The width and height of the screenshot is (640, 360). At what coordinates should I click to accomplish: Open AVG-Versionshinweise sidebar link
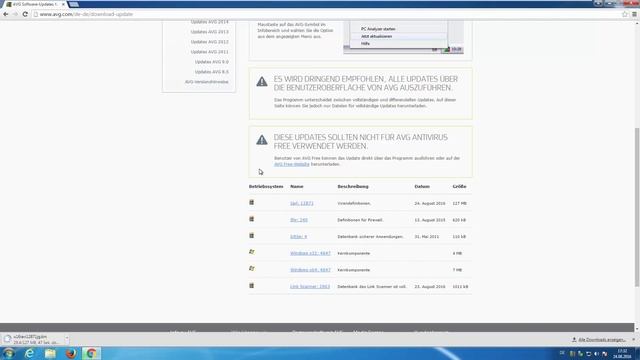[207, 82]
